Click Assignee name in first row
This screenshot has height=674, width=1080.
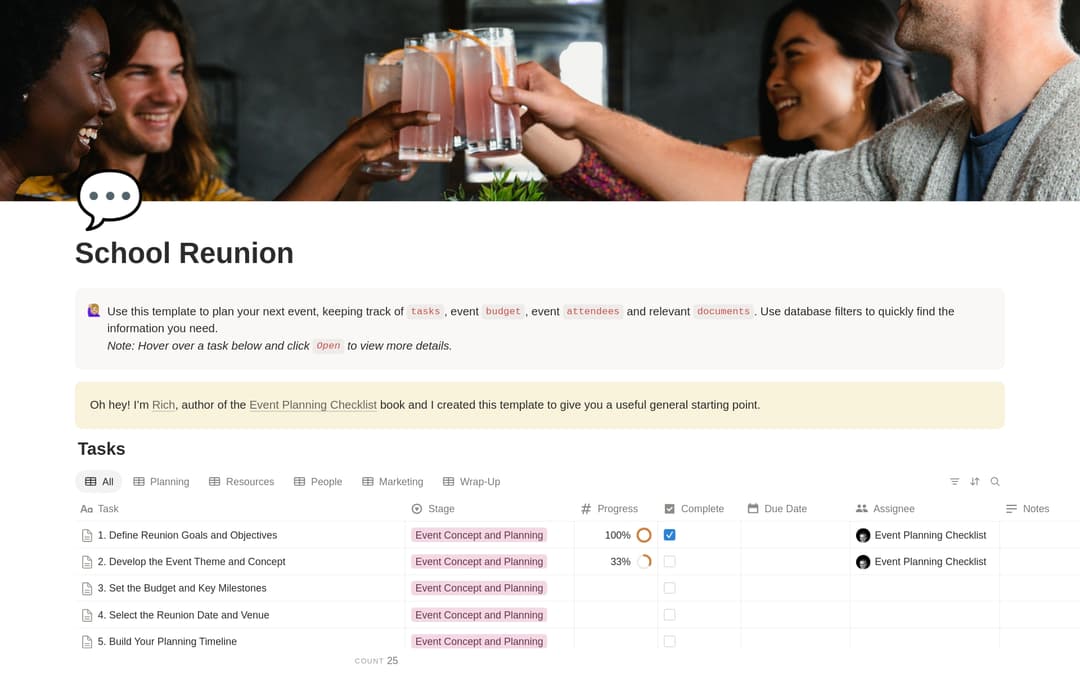(931, 535)
